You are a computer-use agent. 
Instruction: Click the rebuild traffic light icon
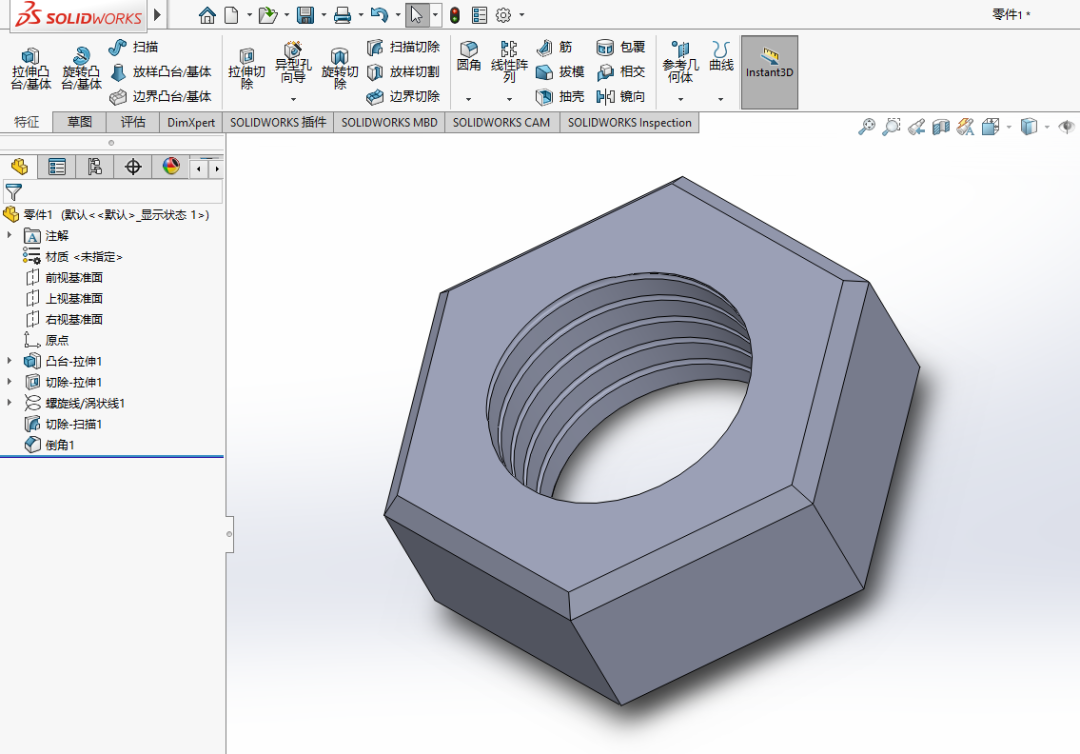[455, 15]
